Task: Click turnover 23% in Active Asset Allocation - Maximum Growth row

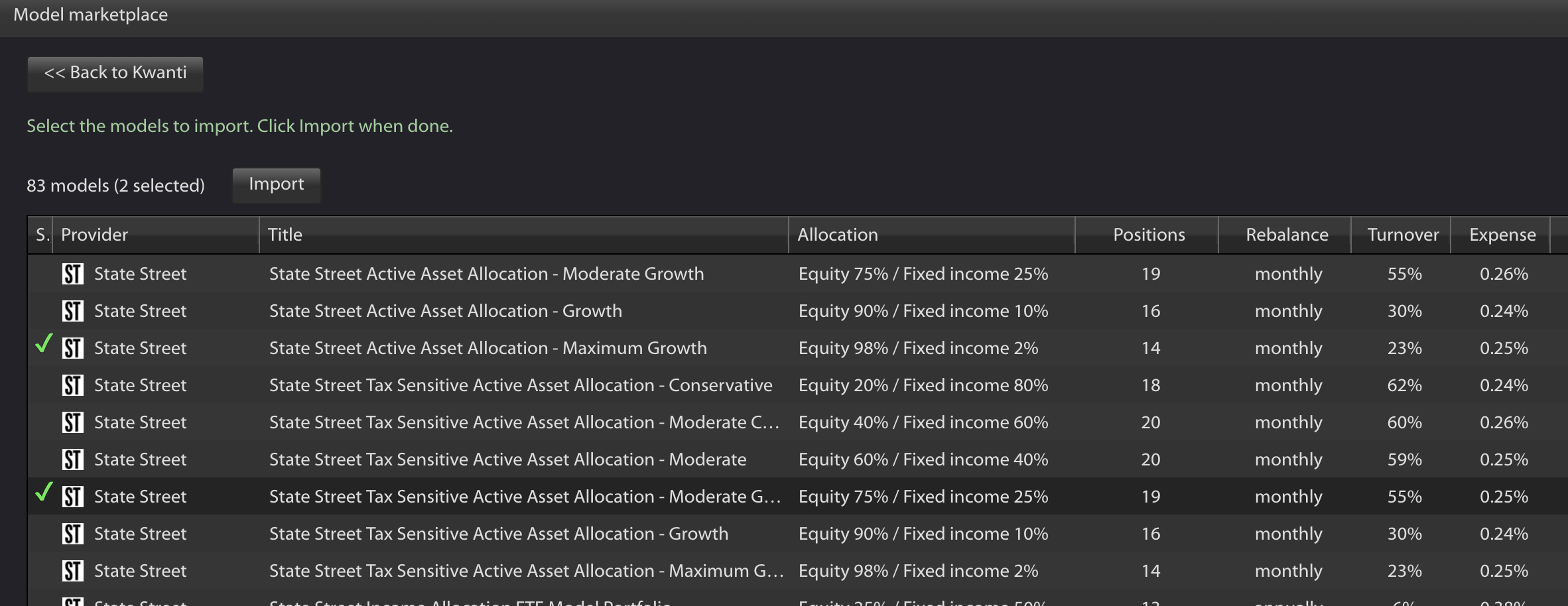Action: point(1405,348)
